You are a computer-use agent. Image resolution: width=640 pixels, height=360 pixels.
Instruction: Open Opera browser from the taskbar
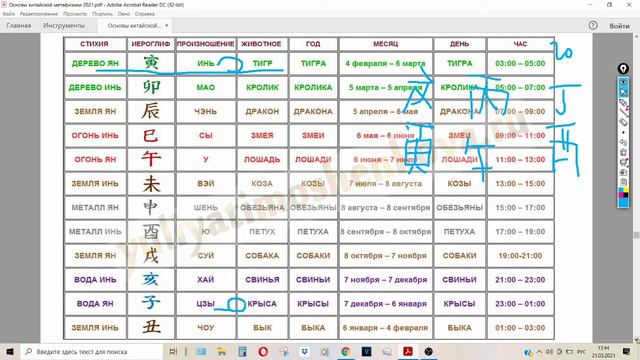[x=263, y=351]
